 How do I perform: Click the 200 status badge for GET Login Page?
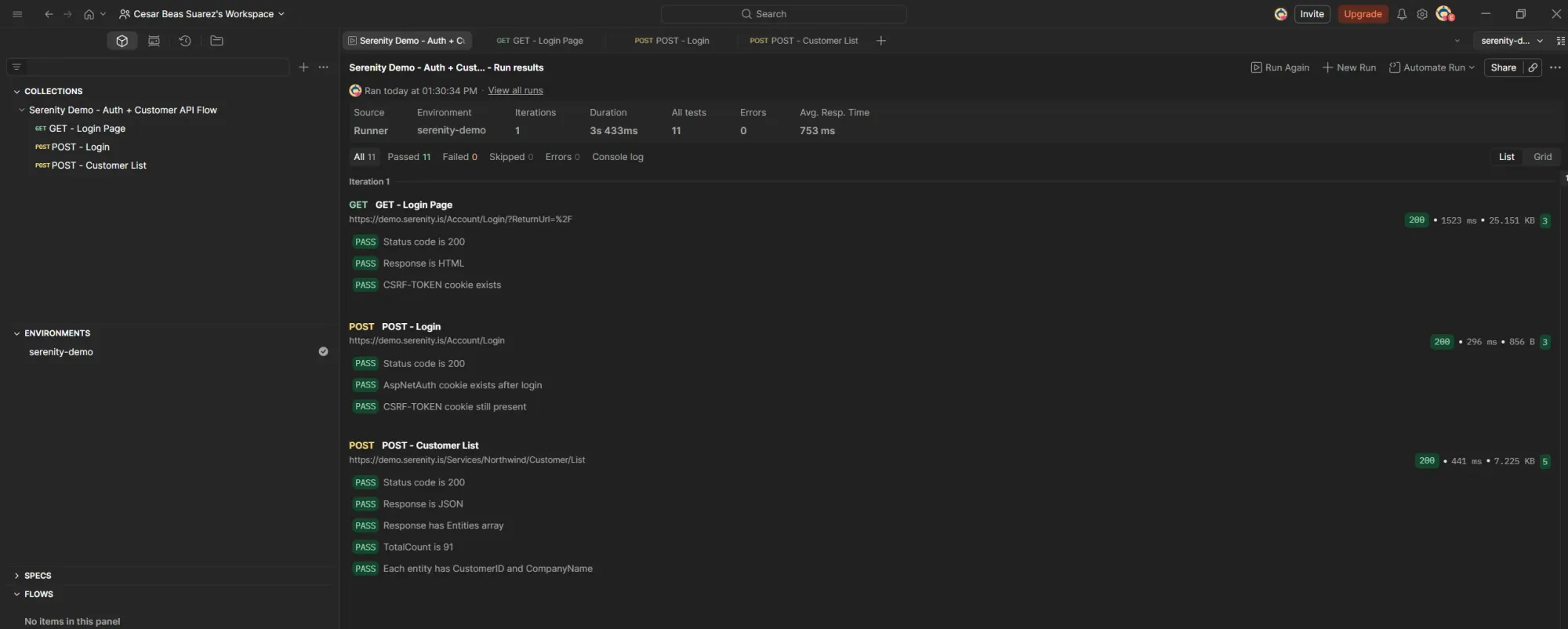[x=1417, y=220]
